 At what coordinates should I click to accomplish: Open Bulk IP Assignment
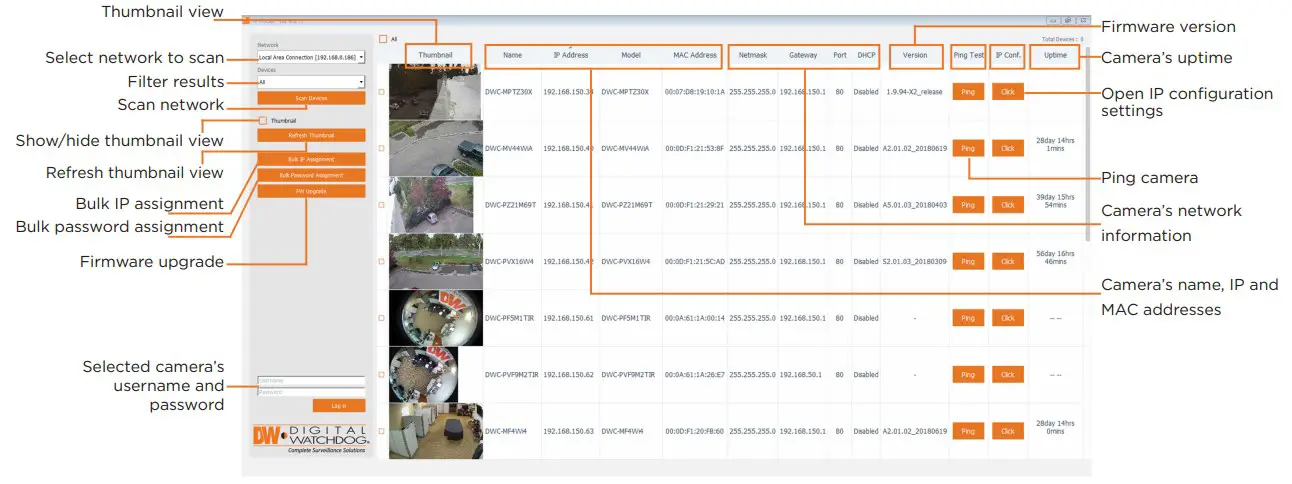[311, 159]
